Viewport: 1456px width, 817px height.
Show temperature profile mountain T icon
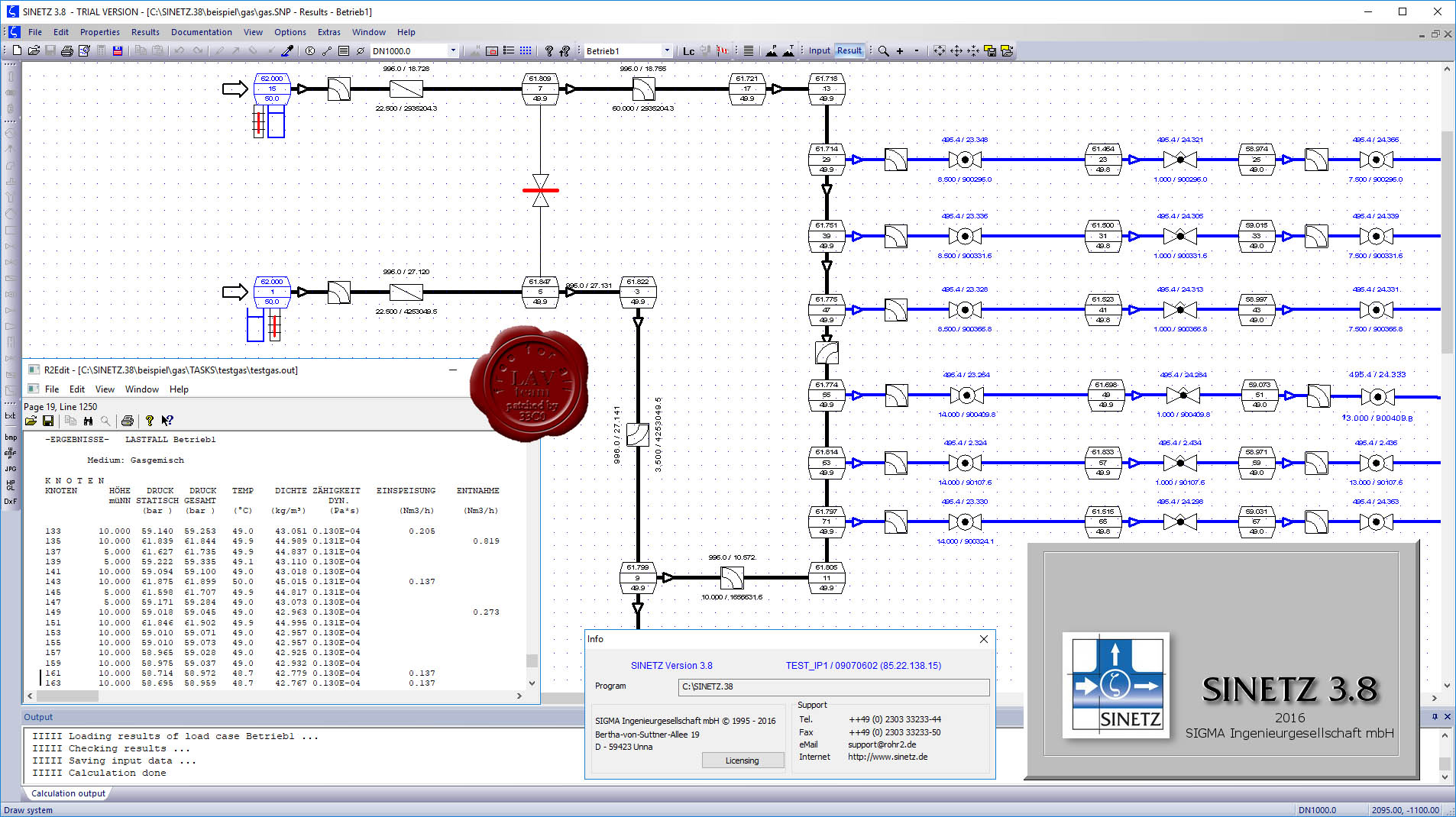click(x=788, y=50)
